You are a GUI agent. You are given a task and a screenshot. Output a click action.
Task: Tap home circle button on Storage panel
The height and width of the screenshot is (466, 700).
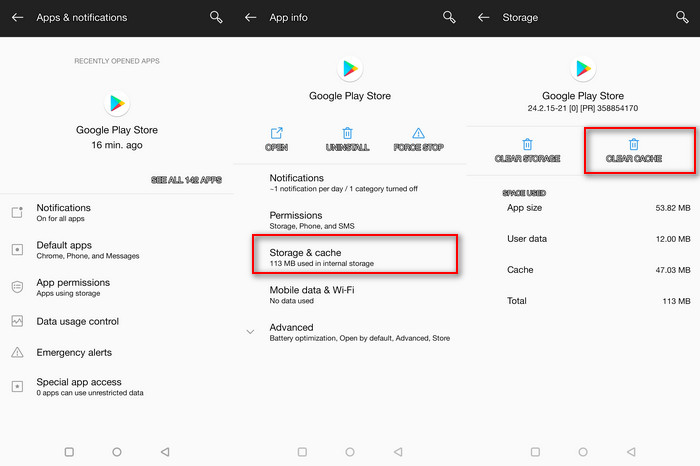[583, 452]
